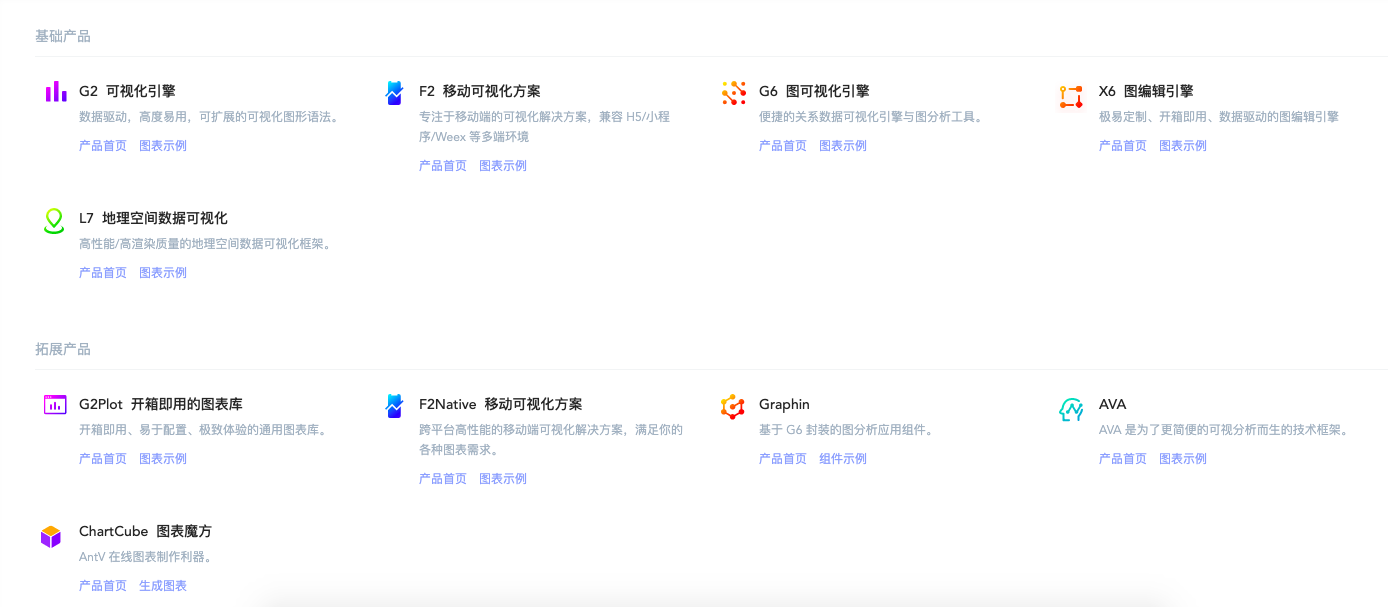Open 产品首页 link under X6

pos(1123,146)
